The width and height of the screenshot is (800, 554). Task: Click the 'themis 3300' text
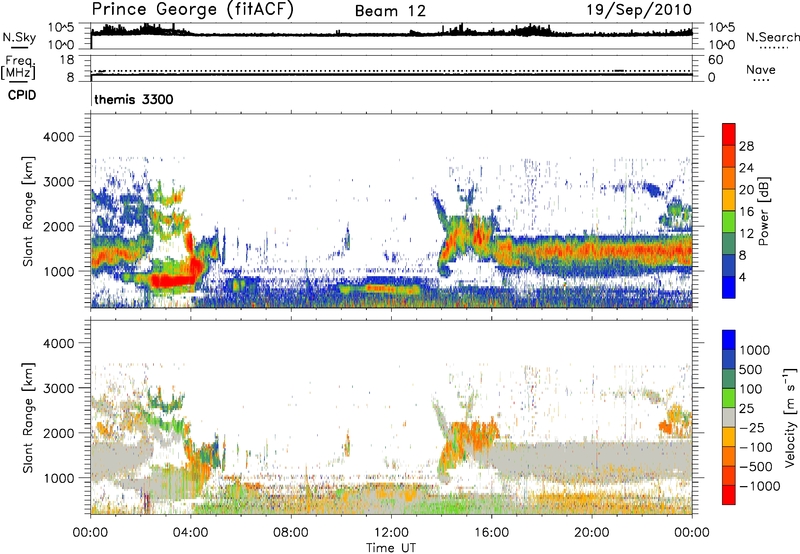134,99
